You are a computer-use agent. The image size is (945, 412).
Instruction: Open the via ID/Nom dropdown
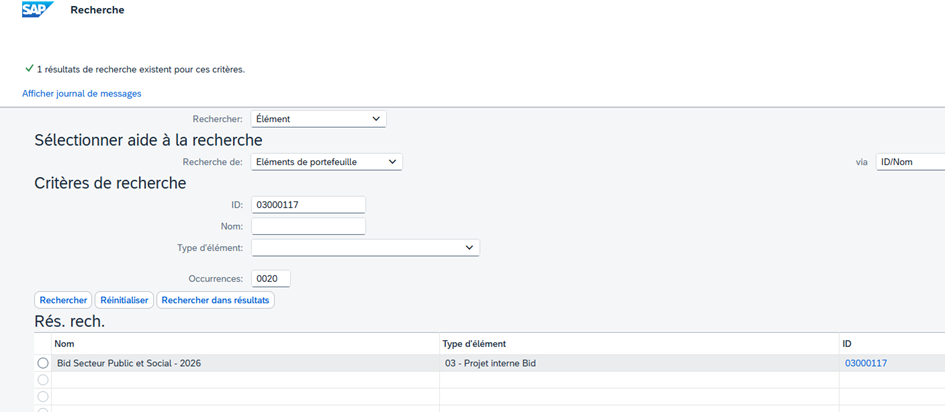click(909, 162)
